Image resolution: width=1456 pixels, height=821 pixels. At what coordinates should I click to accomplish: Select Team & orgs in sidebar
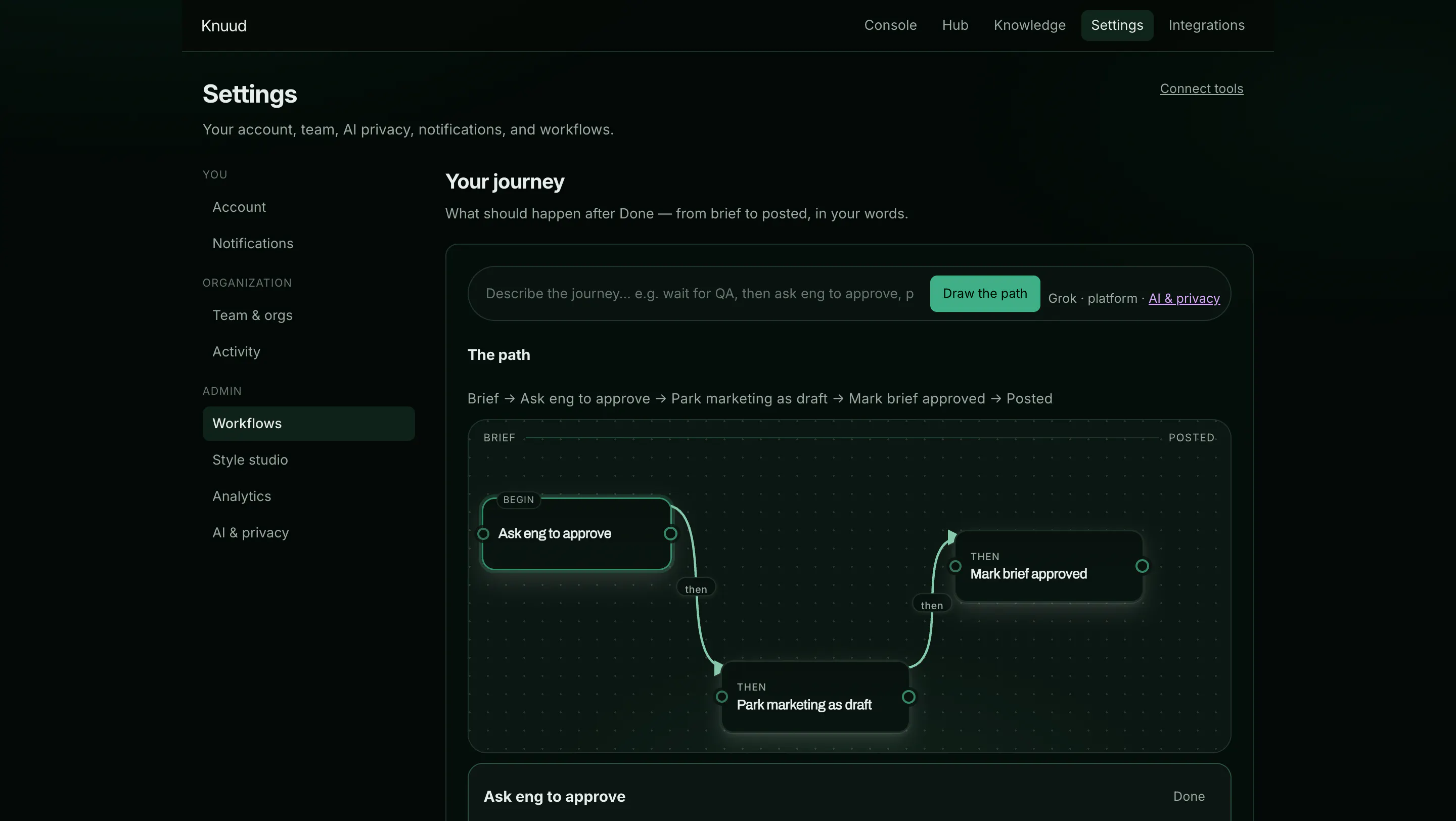[308, 315]
